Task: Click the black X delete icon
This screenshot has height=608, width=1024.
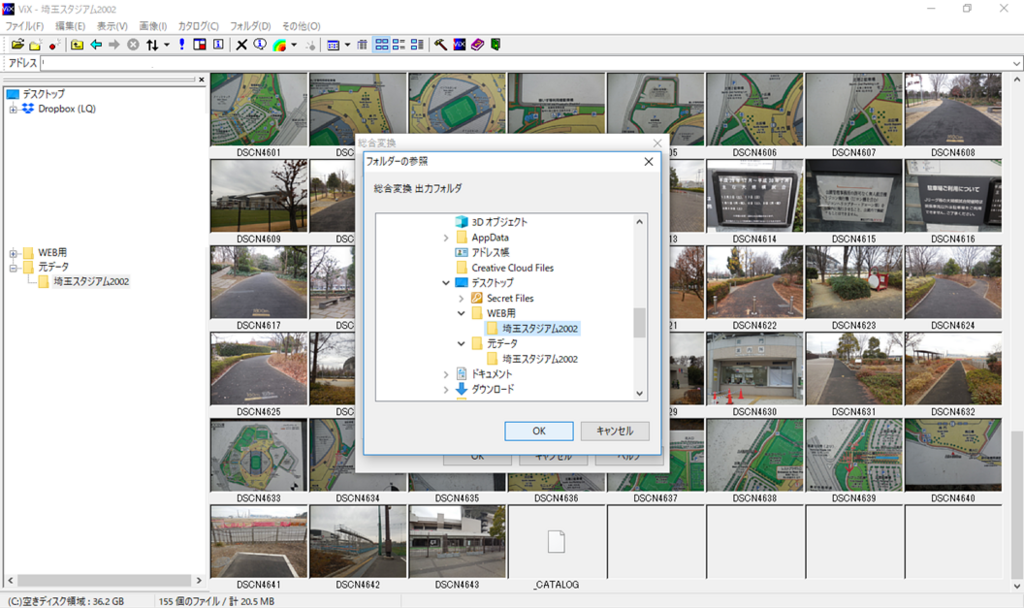Action: click(242, 44)
